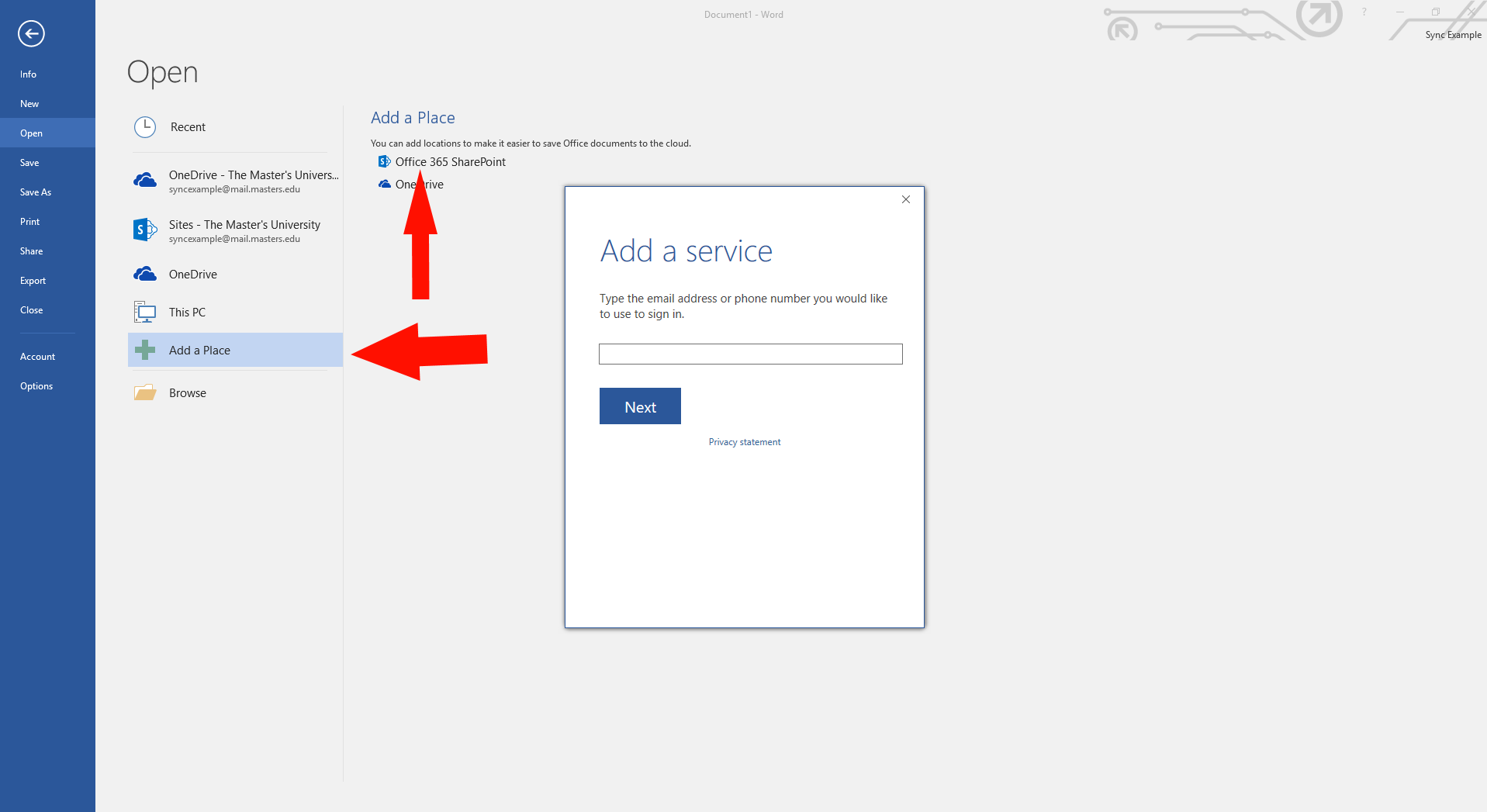Open the Export page
The height and width of the screenshot is (812, 1487).
47,281
